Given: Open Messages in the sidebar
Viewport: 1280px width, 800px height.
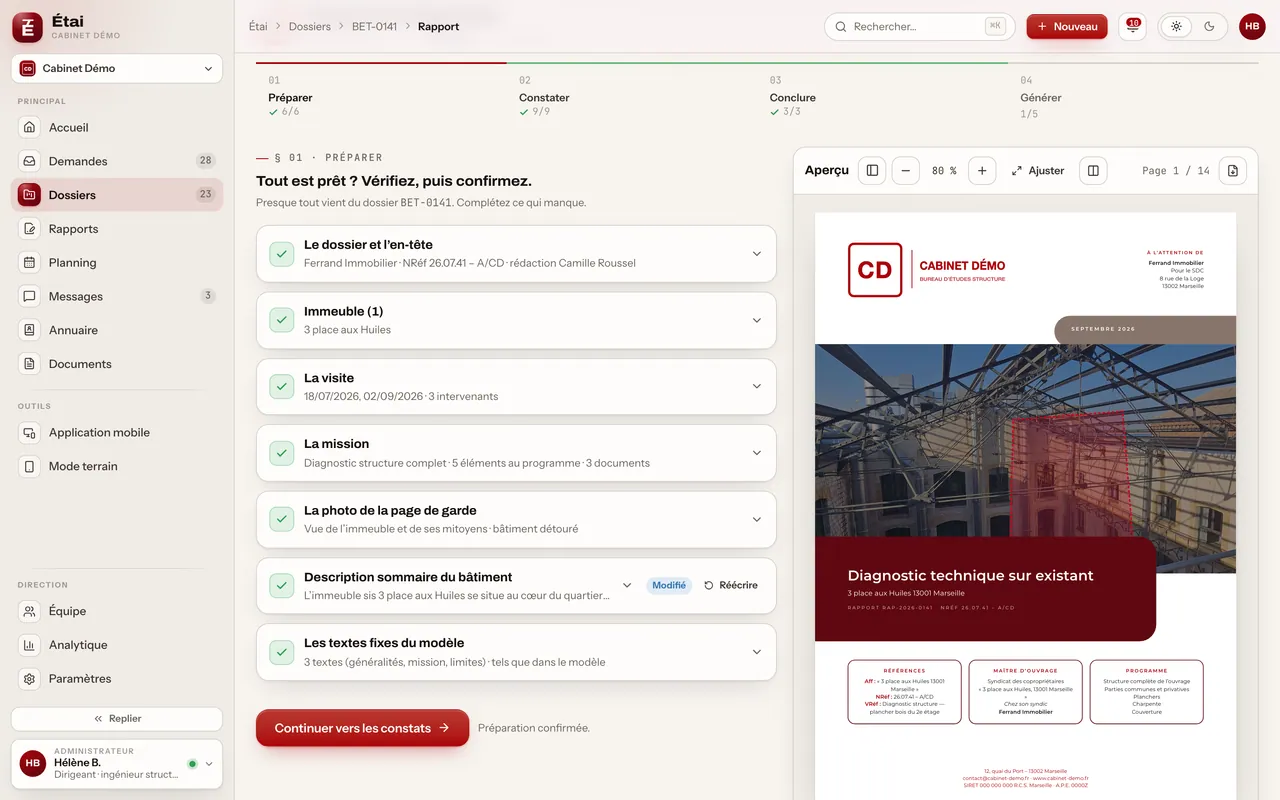Looking at the screenshot, I should 117,297.
